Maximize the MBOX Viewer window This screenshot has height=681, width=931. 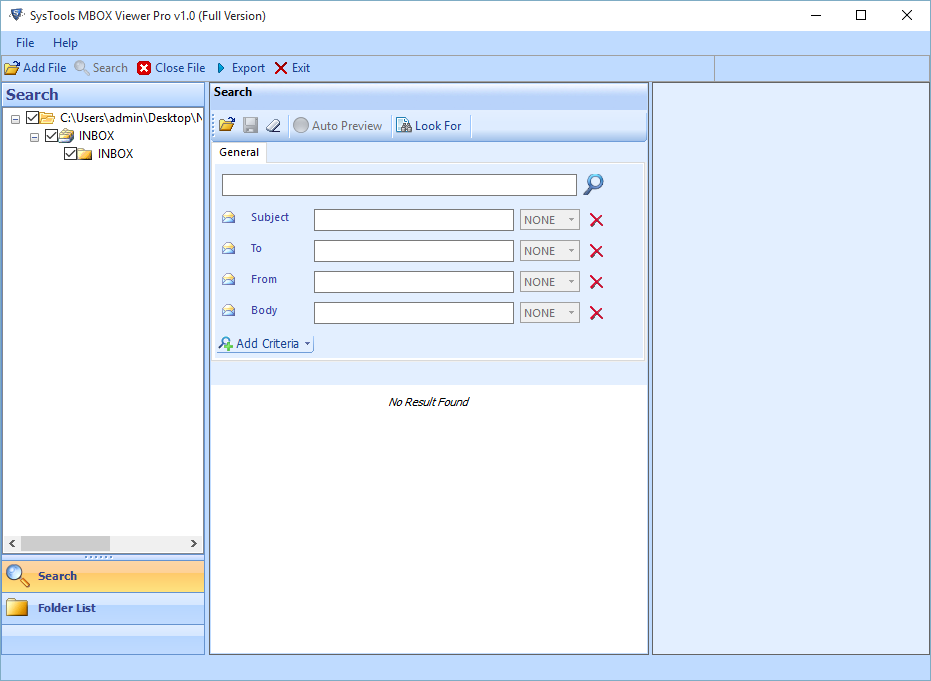(x=861, y=15)
